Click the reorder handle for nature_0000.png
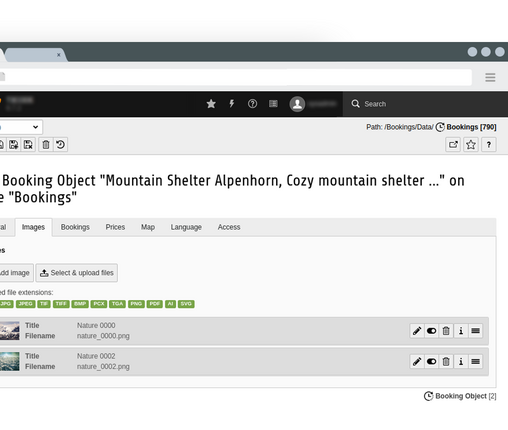The width and height of the screenshot is (508, 430). [x=475, y=331]
